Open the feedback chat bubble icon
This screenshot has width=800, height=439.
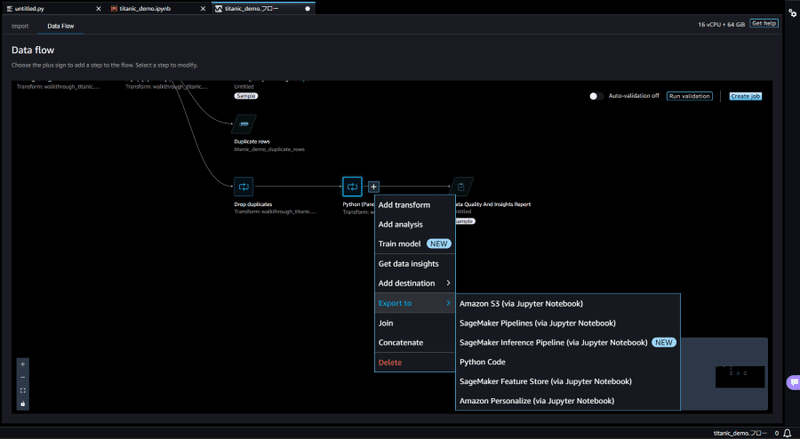793,382
